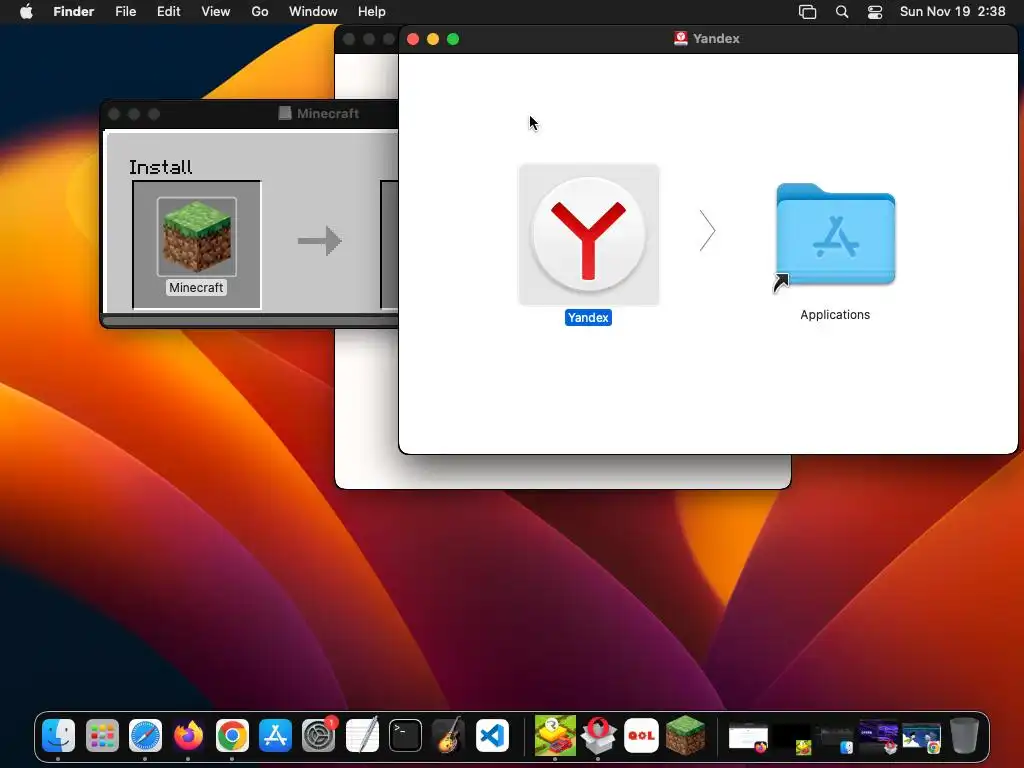Select the Minecraft grass block in installer
Screen dimensions: 1024x768
(197, 236)
